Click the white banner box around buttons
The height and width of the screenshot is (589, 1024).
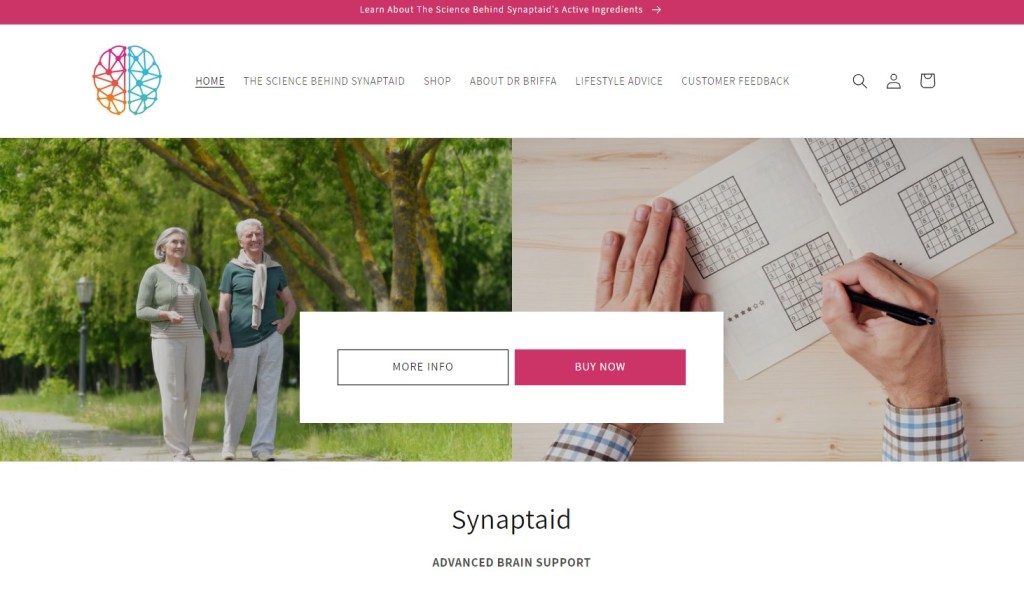pos(511,405)
